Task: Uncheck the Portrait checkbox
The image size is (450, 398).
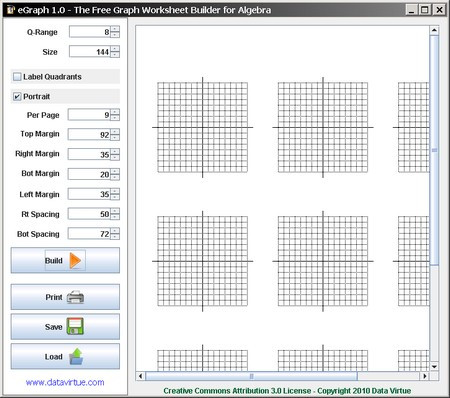Action: 17,97
